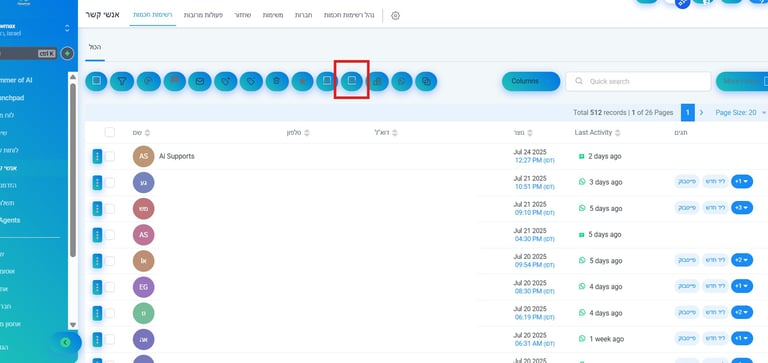The width and height of the screenshot is (768, 363).
Task: Expand +2 tags on 09:54 PM row
Action: [742, 260]
